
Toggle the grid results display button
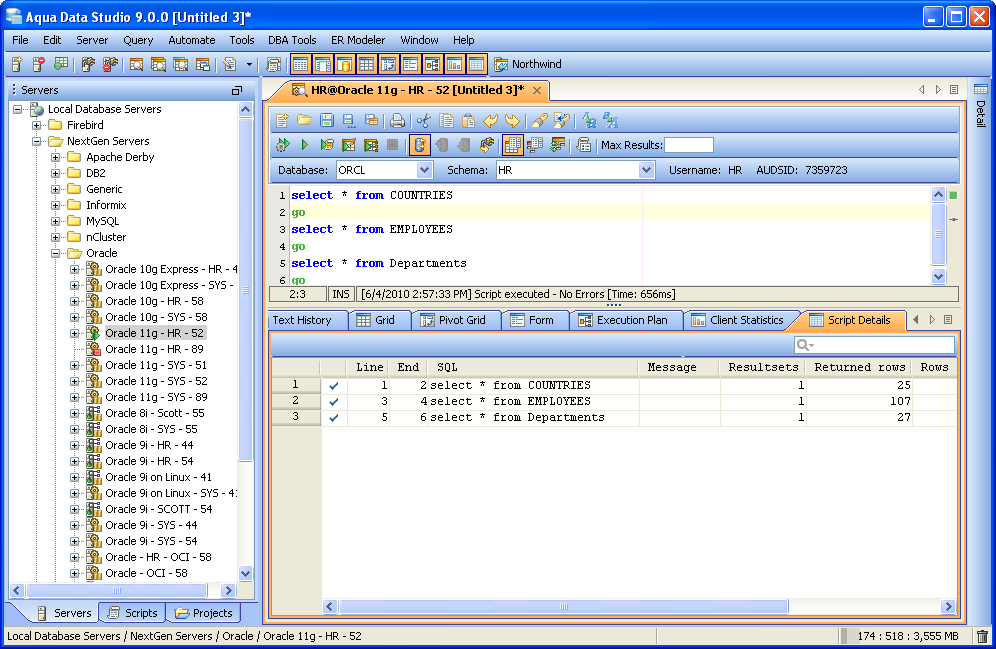point(512,145)
